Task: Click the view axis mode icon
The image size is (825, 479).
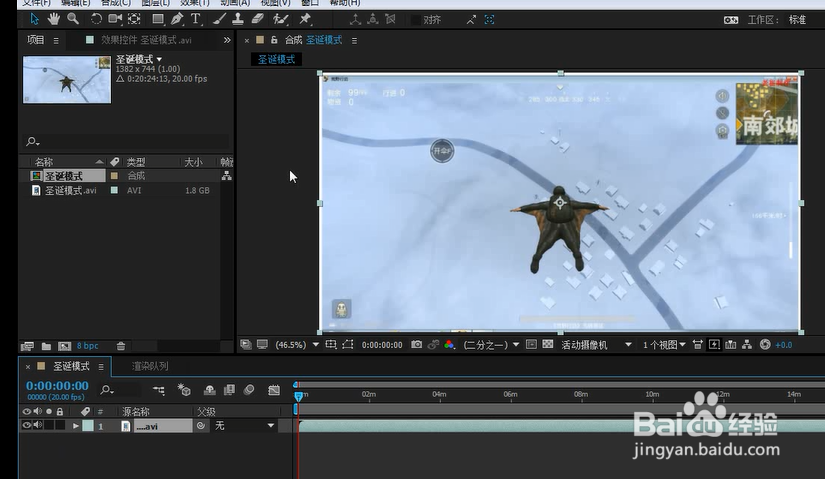Action: point(390,19)
